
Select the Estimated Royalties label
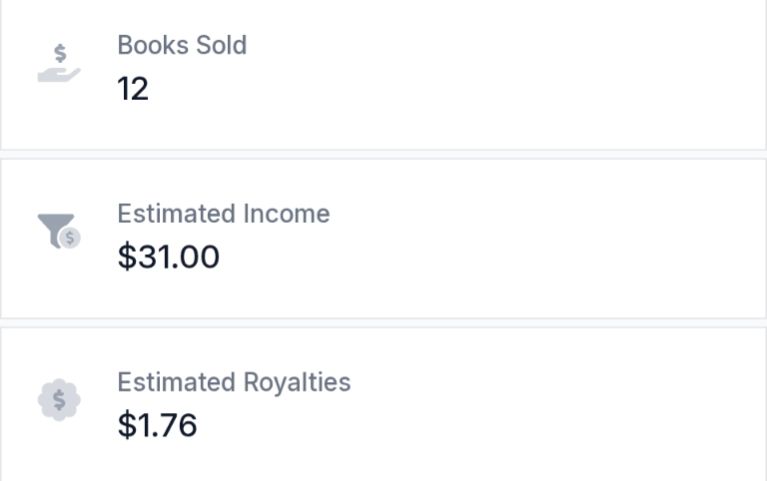click(234, 382)
